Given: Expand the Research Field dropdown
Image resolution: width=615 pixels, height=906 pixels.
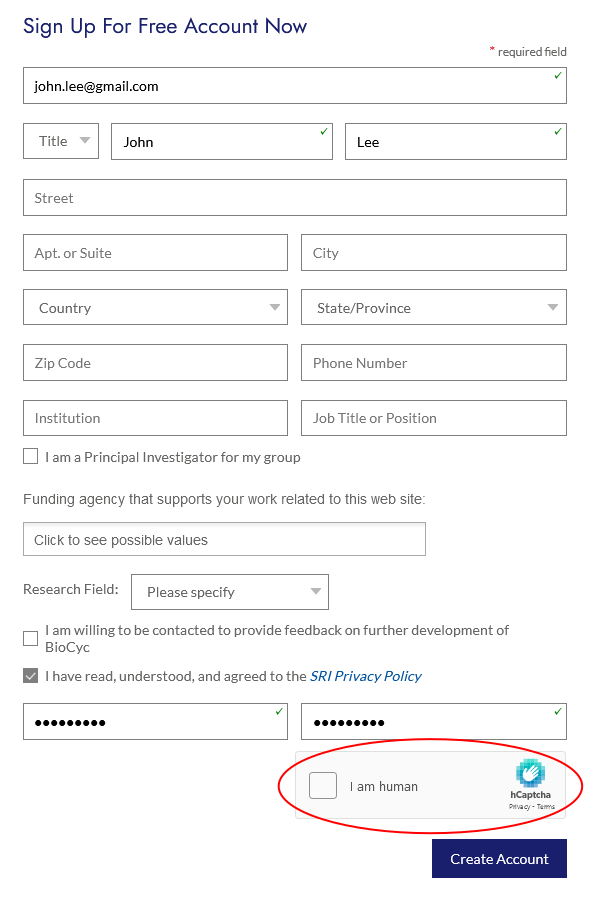Looking at the screenshot, I should pos(230,592).
